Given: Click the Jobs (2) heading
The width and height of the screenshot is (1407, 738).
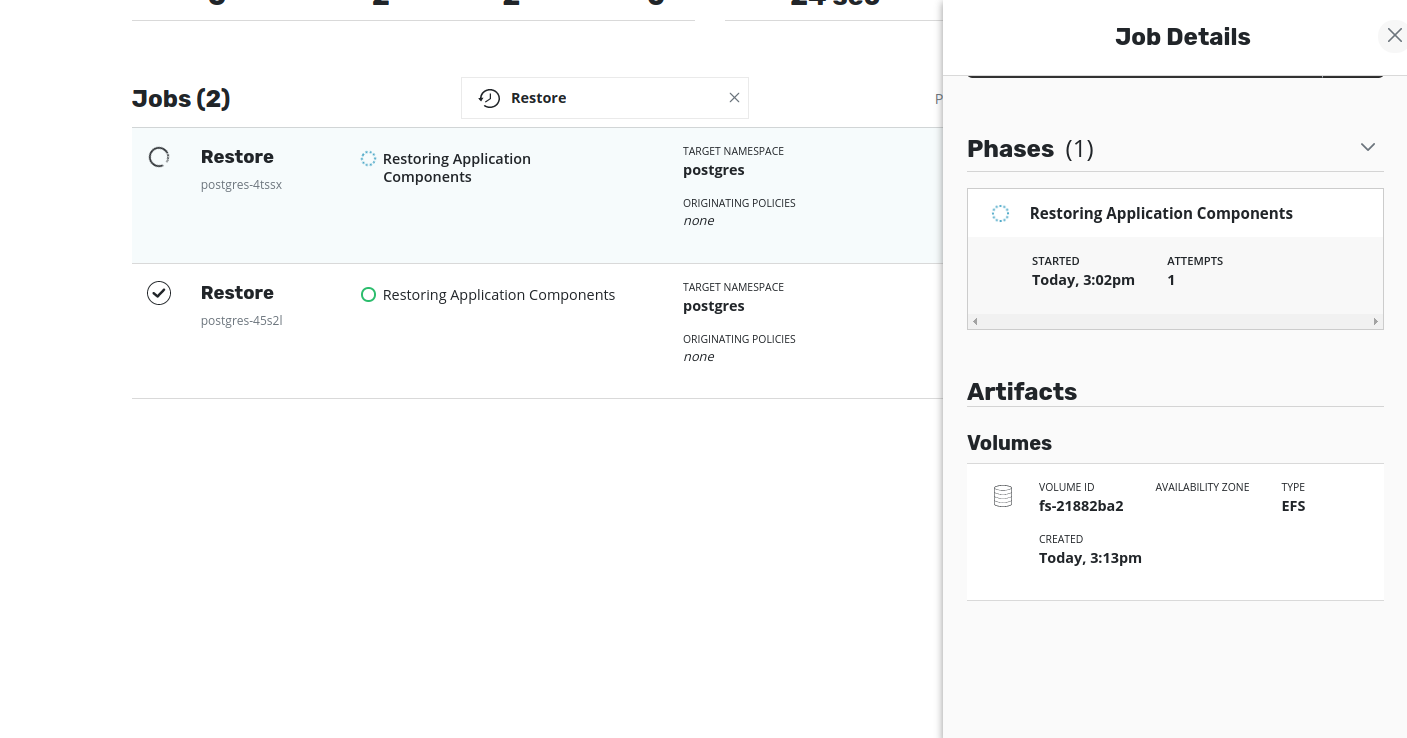Looking at the screenshot, I should [x=181, y=99].
